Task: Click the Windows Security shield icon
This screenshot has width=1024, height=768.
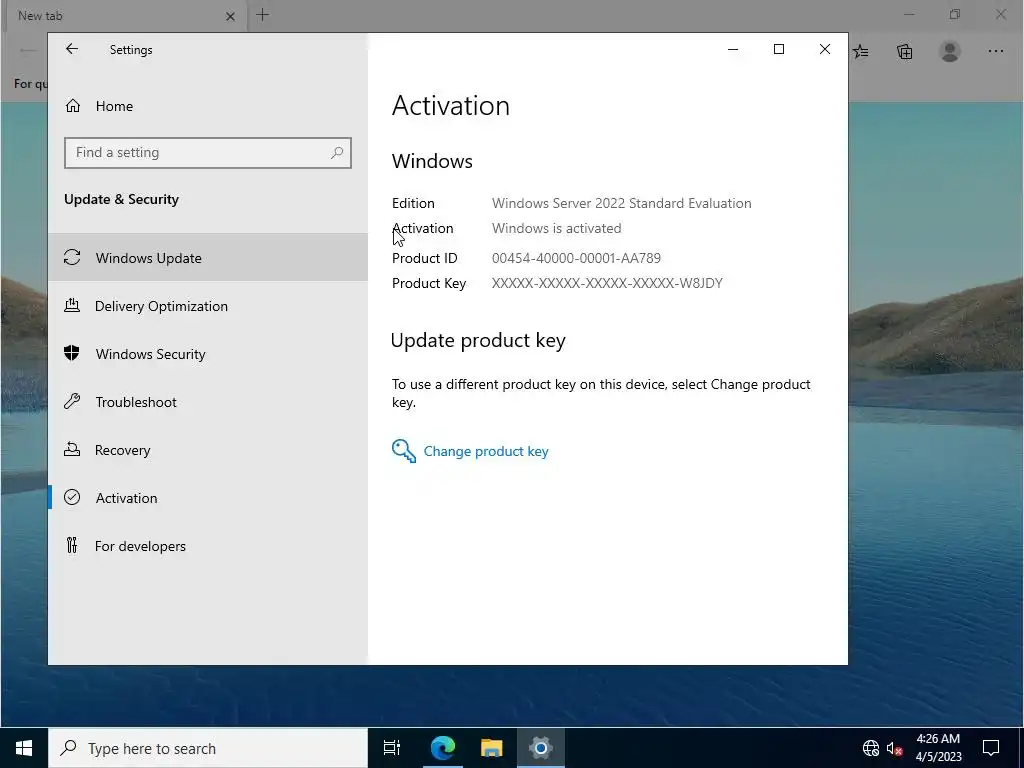Action: 72,353
